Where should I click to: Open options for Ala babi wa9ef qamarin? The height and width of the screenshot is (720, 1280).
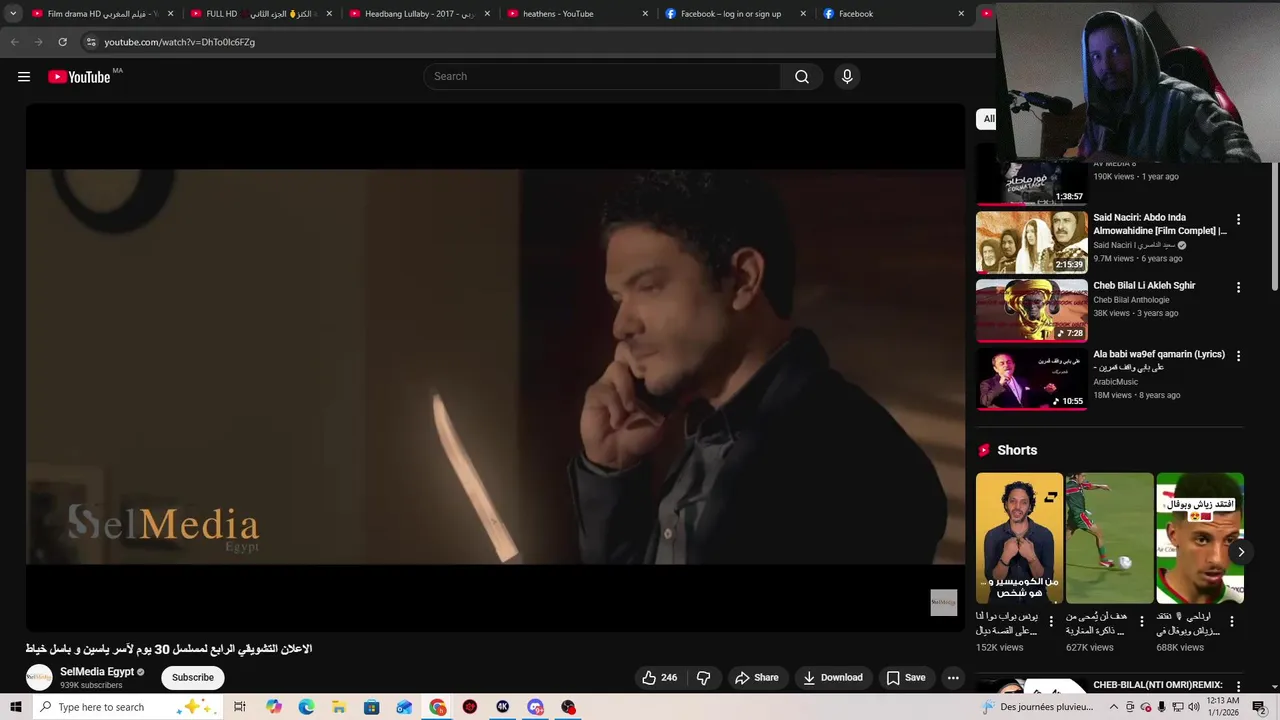[x=1238, y=356]
